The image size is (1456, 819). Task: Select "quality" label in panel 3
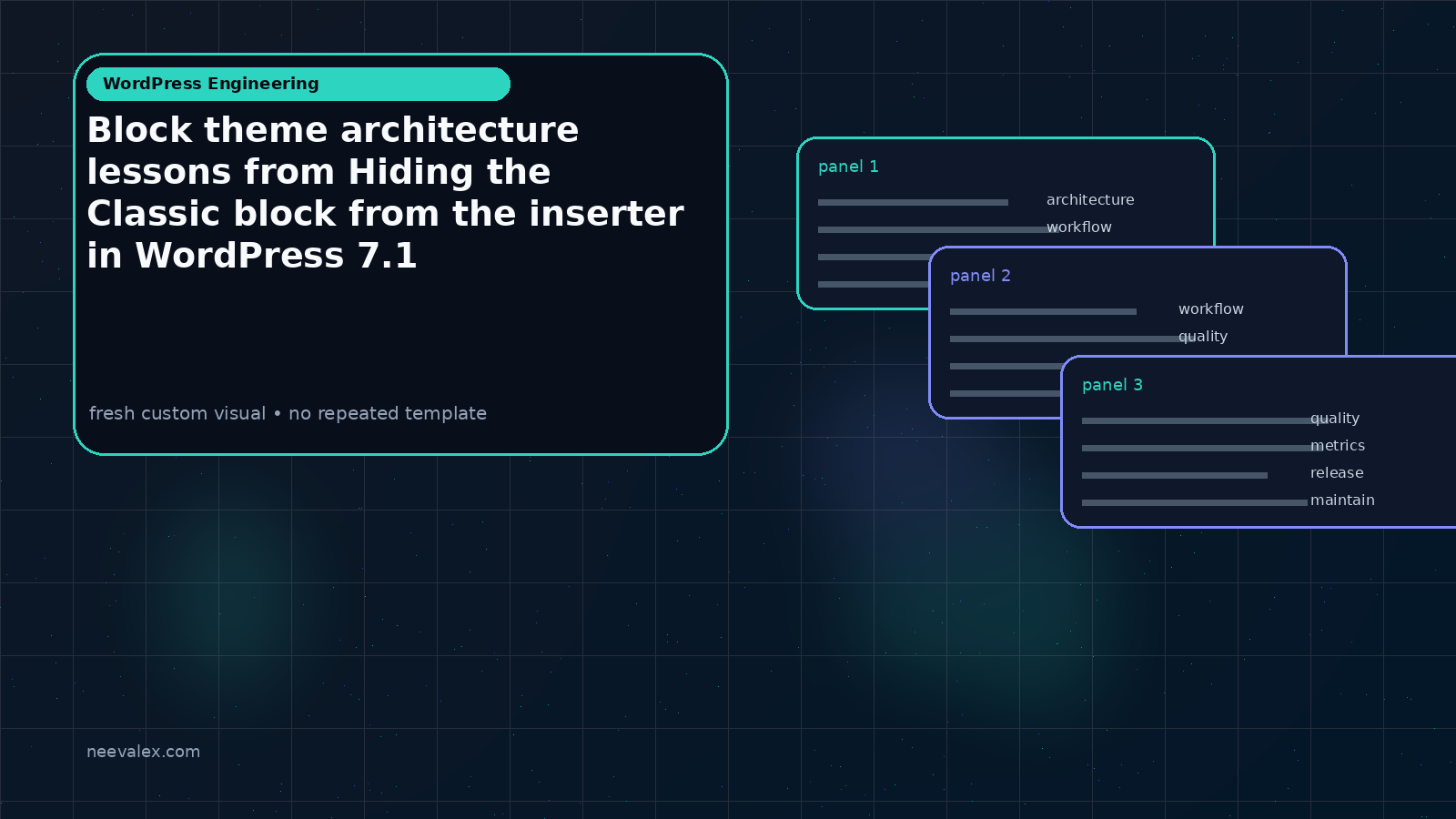[1335, 419]
